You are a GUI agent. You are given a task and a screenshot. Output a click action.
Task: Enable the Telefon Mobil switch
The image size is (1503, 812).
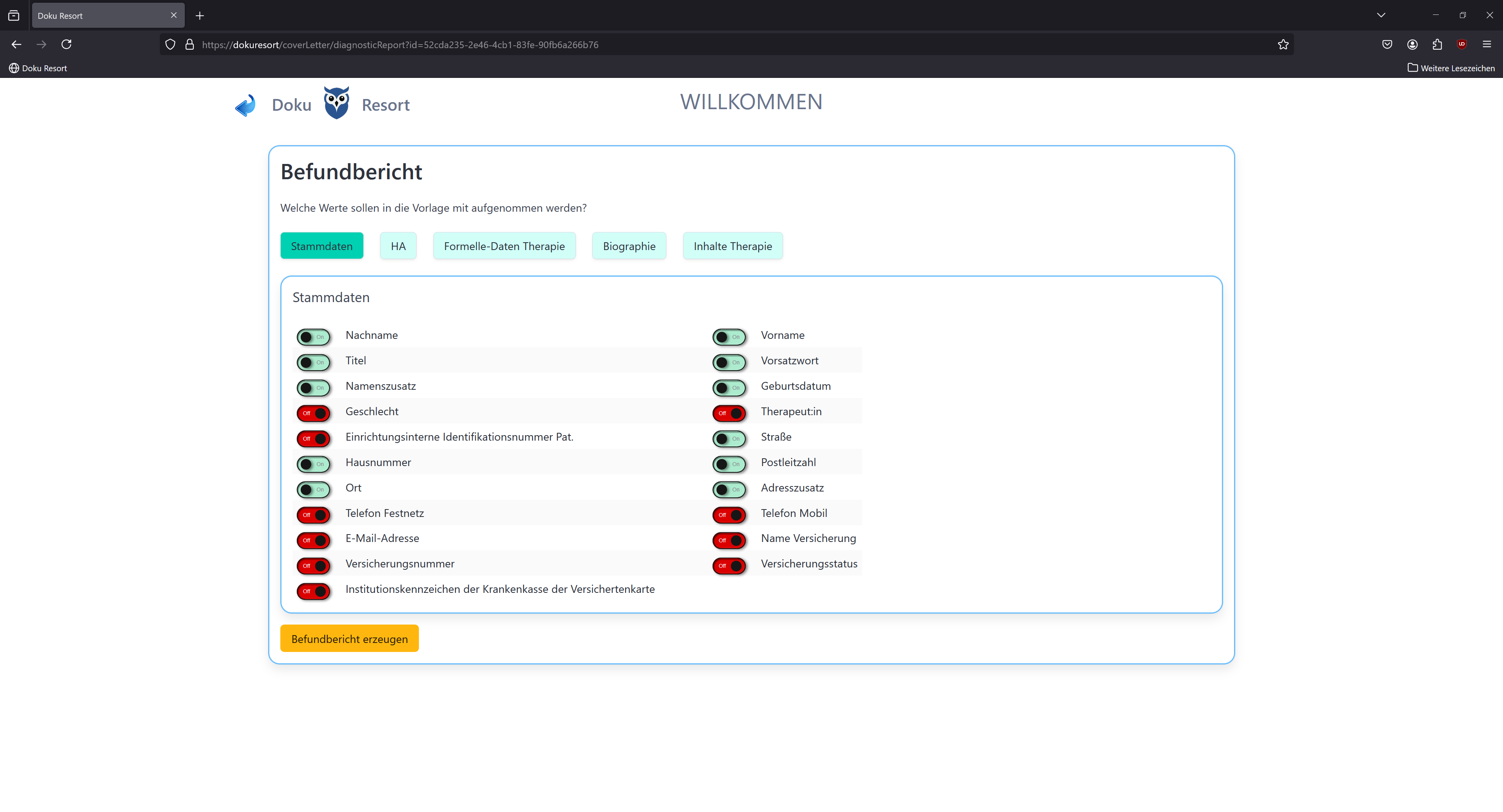729,515
